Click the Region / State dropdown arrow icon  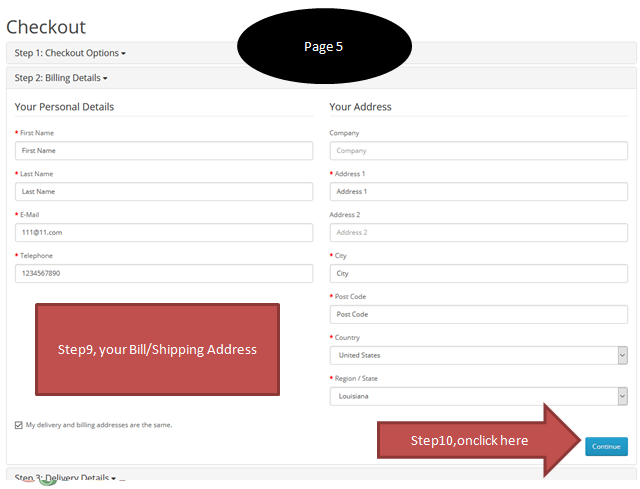(622, 396)
